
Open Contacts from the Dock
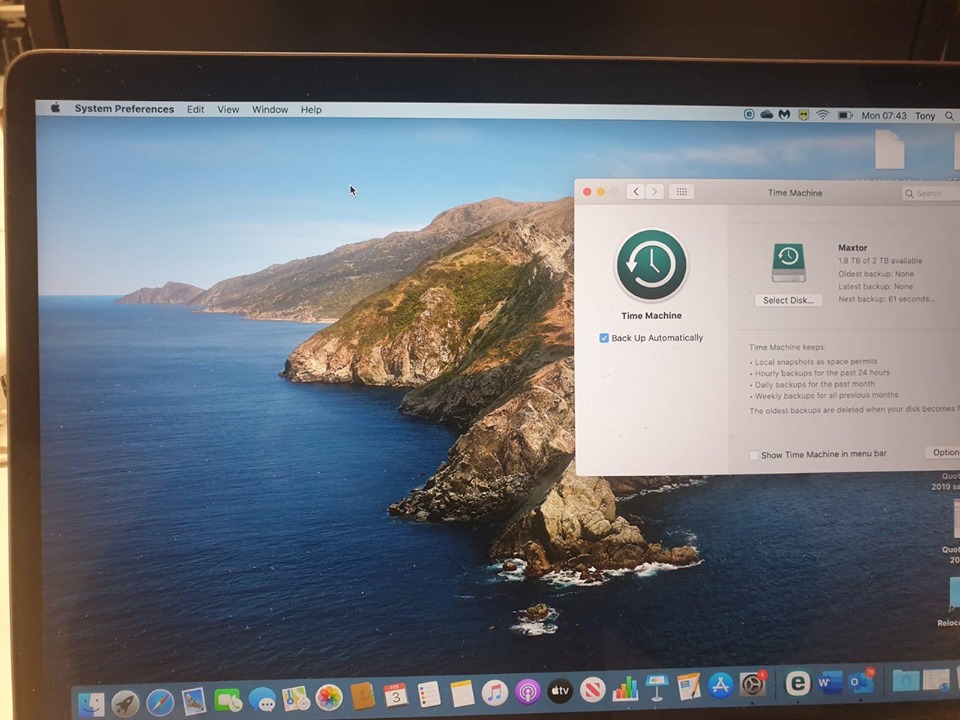pos(362,697)
